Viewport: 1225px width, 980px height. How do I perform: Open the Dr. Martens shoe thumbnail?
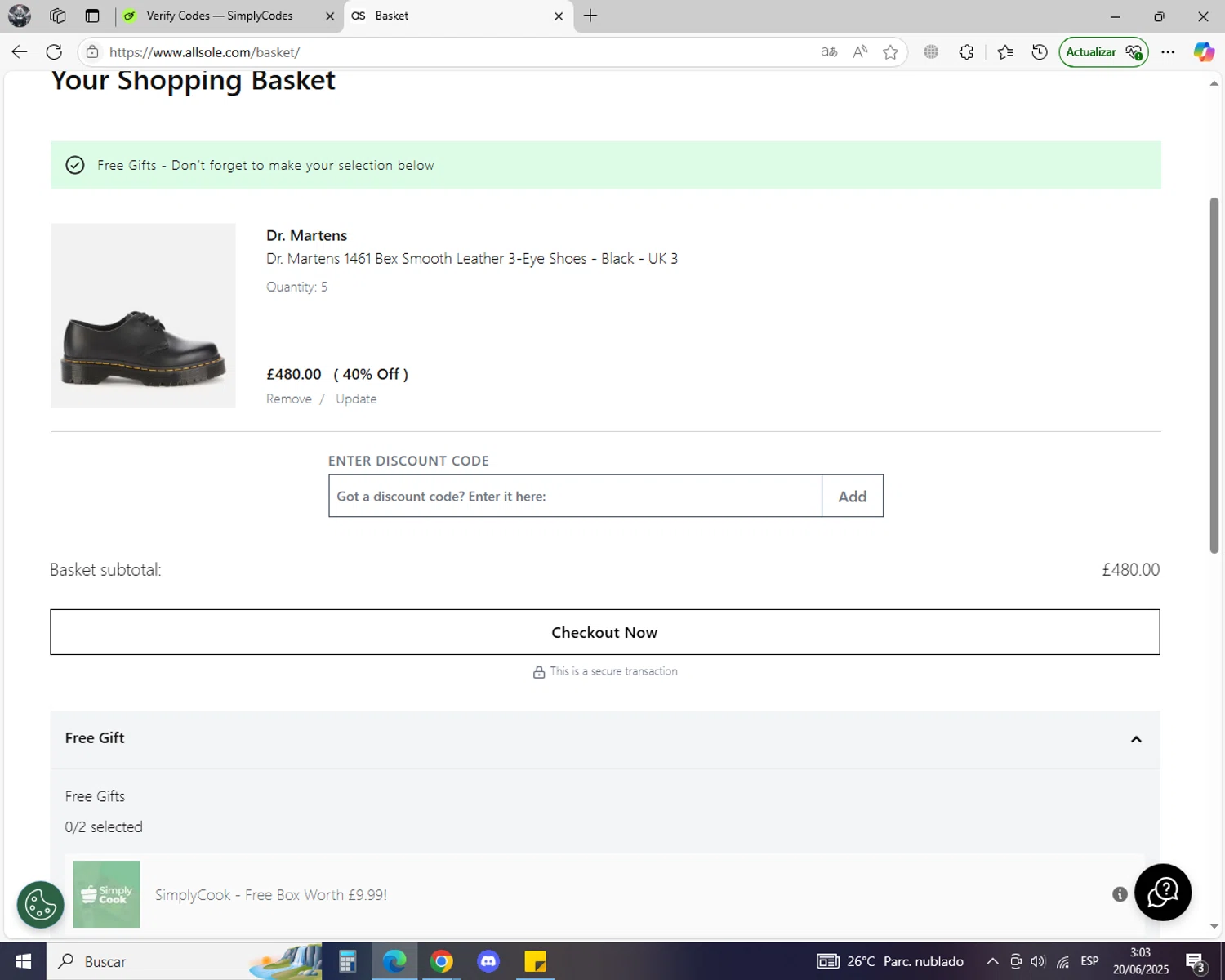(x=143, y=315)
